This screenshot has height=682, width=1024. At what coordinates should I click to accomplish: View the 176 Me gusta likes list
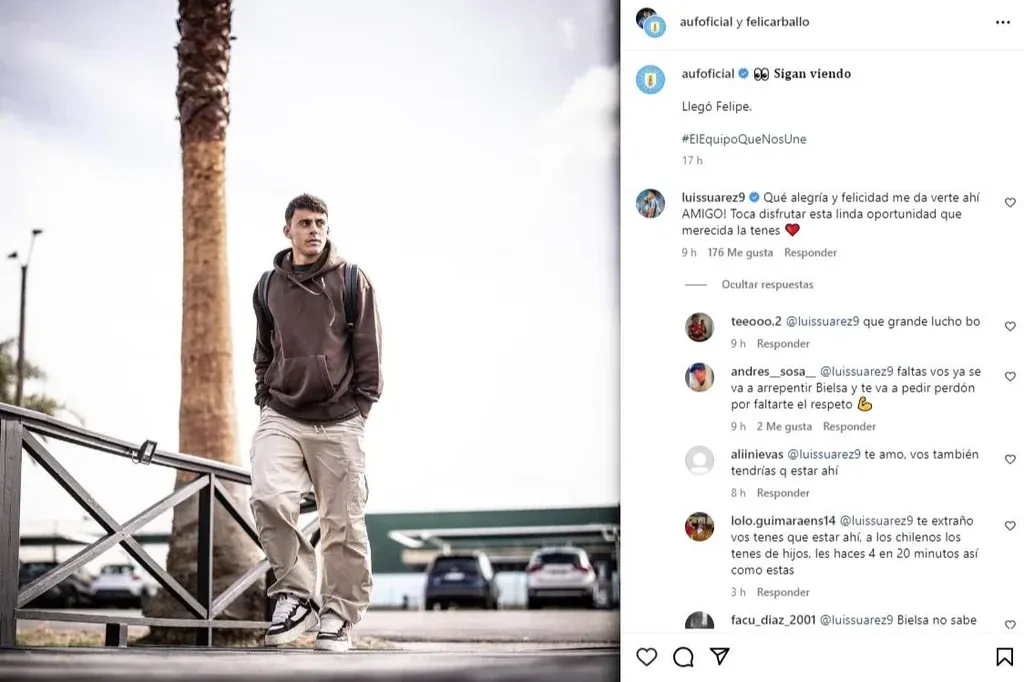coord(740,253)
